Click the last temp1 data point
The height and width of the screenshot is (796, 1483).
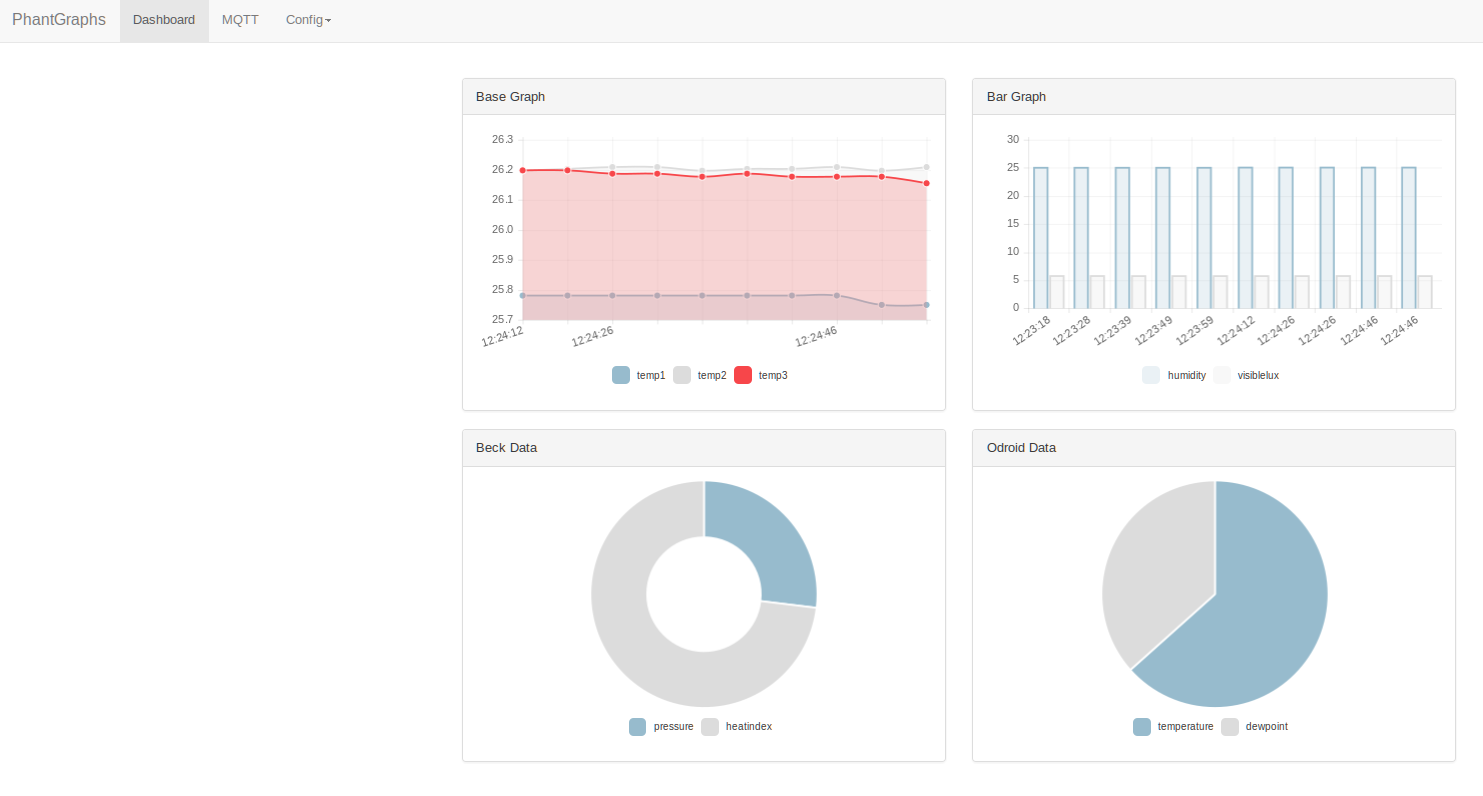(927, 305)
